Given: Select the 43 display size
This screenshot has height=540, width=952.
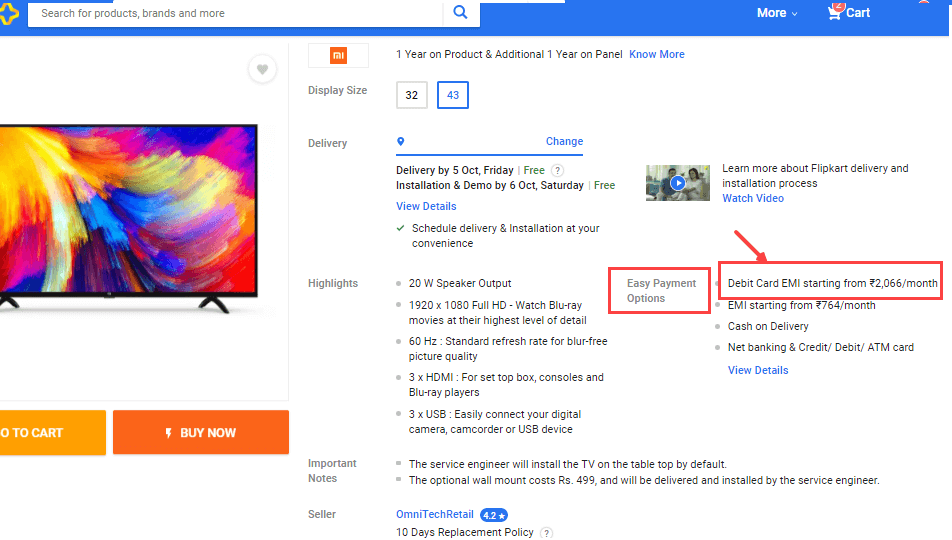Looking at the screenshot, I should tap(453, 95).
